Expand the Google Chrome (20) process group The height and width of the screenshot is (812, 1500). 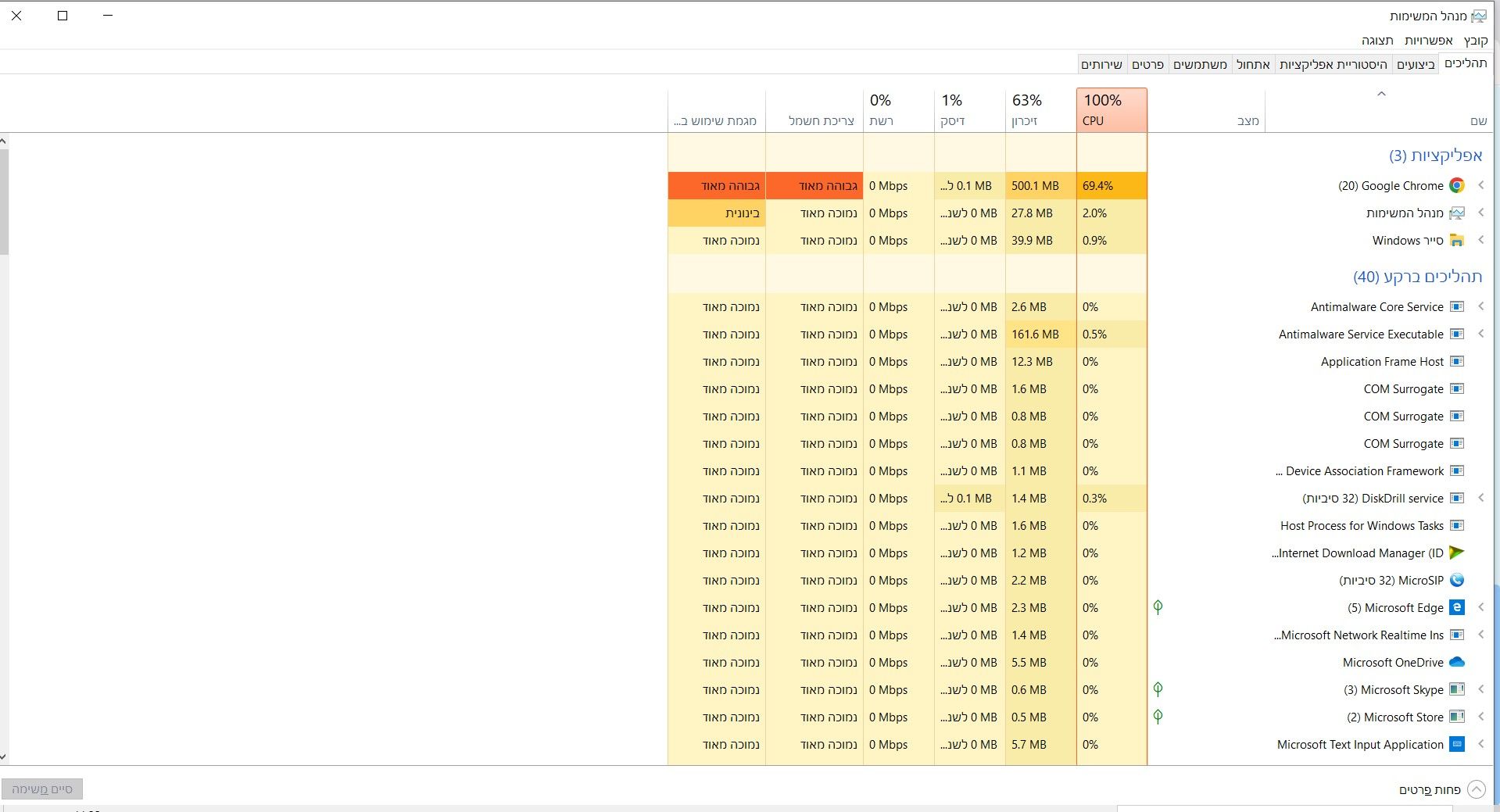tap(1480, 185)
